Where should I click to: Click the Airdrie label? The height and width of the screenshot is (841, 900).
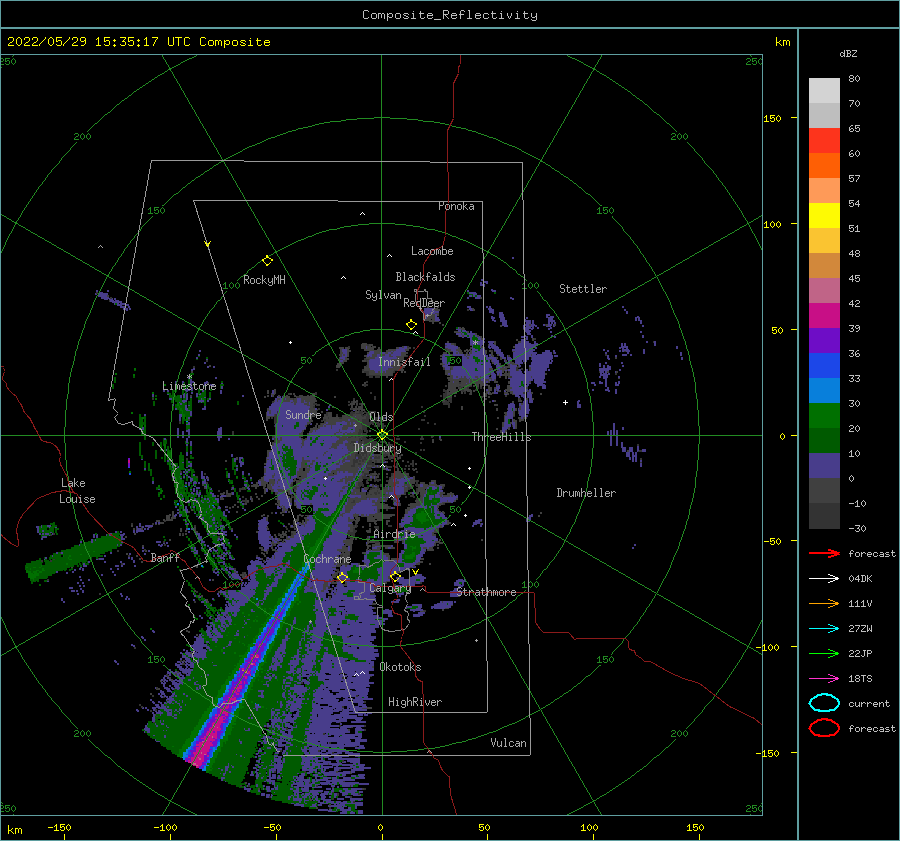click(x=394, y=534)
